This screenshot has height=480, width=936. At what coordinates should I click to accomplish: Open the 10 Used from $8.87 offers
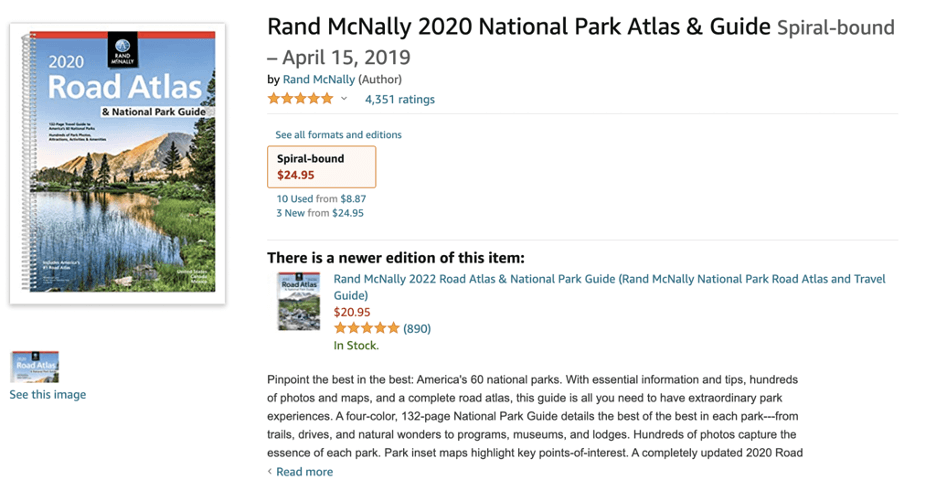(321, 199)
